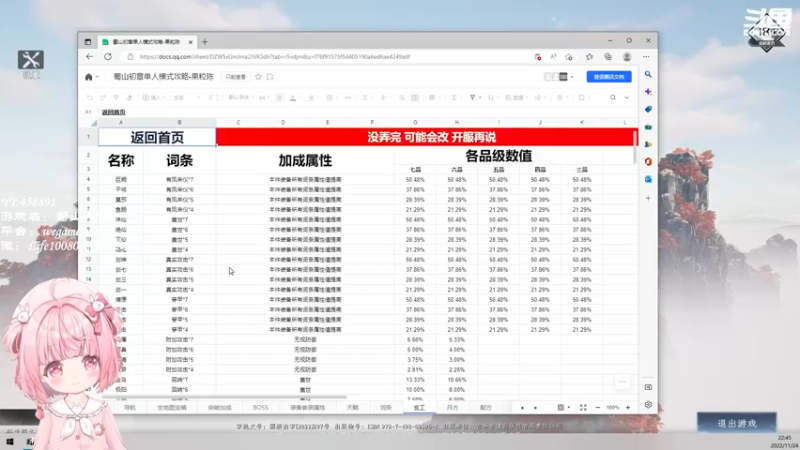800x450 pixels.
Task: Open the Insert dropdown in toolbar
Action: 154,97
